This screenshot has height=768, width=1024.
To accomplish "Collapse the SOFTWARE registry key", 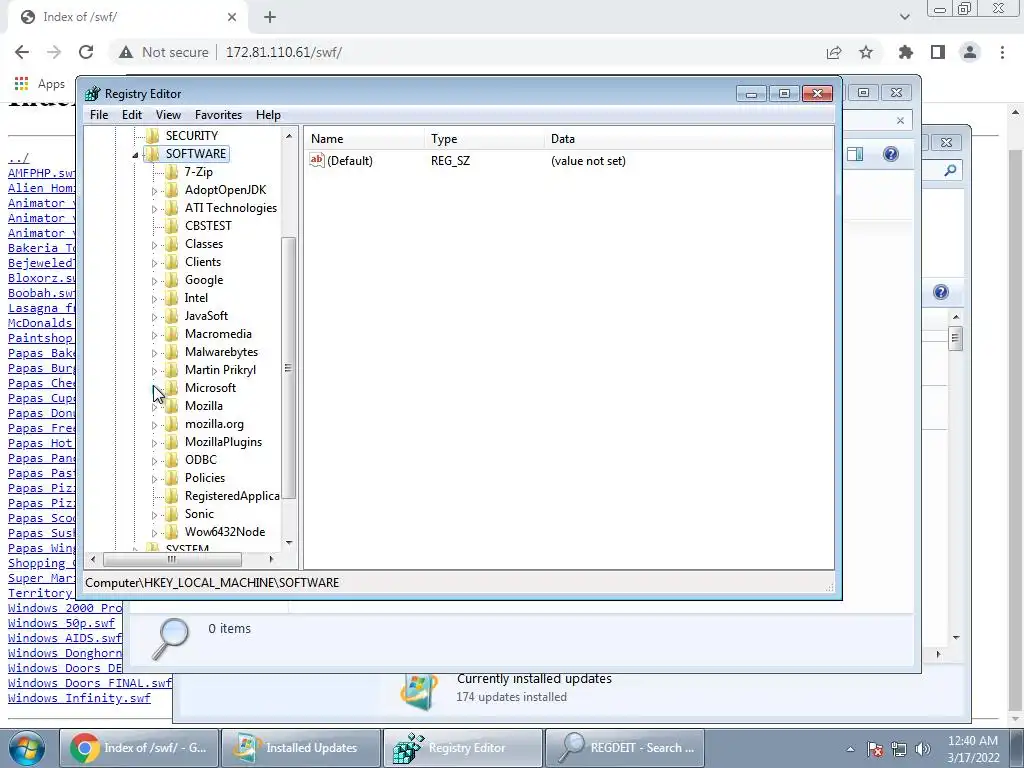I will 135,155.
